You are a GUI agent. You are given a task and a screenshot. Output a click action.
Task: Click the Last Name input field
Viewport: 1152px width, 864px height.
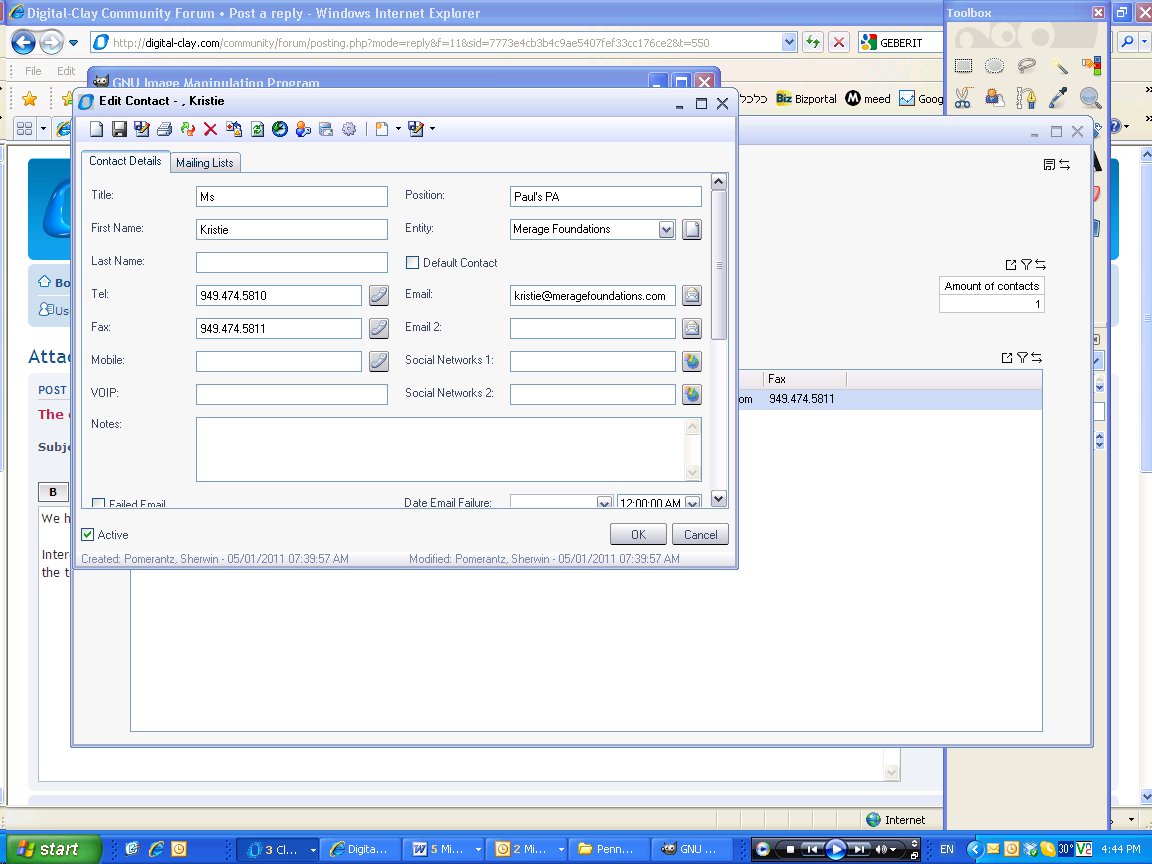pos(292,262)
